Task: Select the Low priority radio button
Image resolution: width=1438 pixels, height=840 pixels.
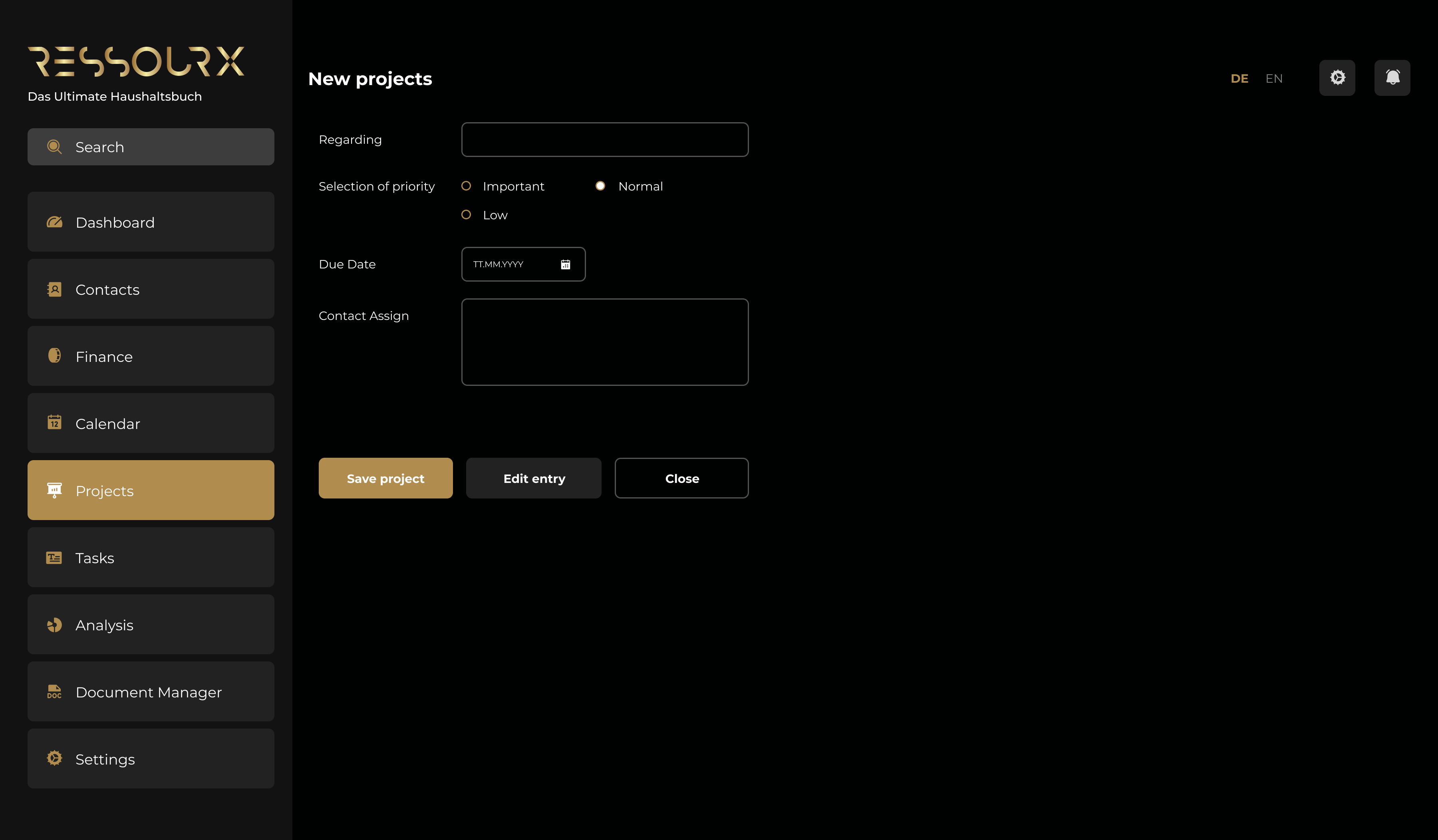Action: (466, 214)
